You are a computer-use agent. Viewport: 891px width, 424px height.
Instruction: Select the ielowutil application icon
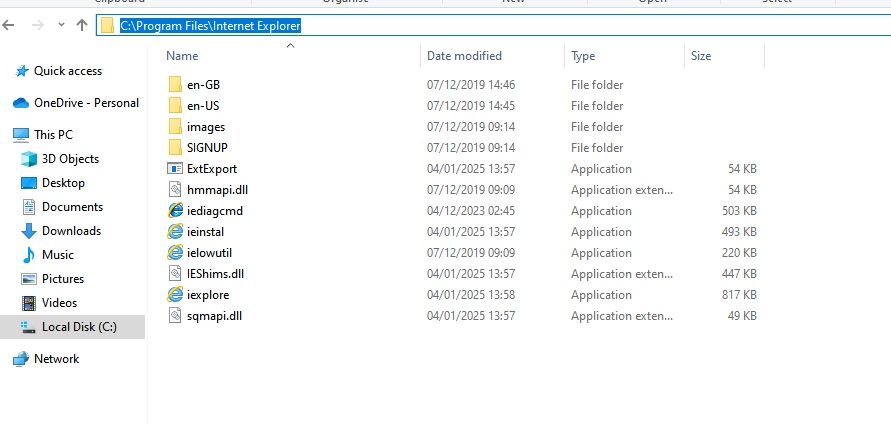pyautogui.click(x=176, y=253)
